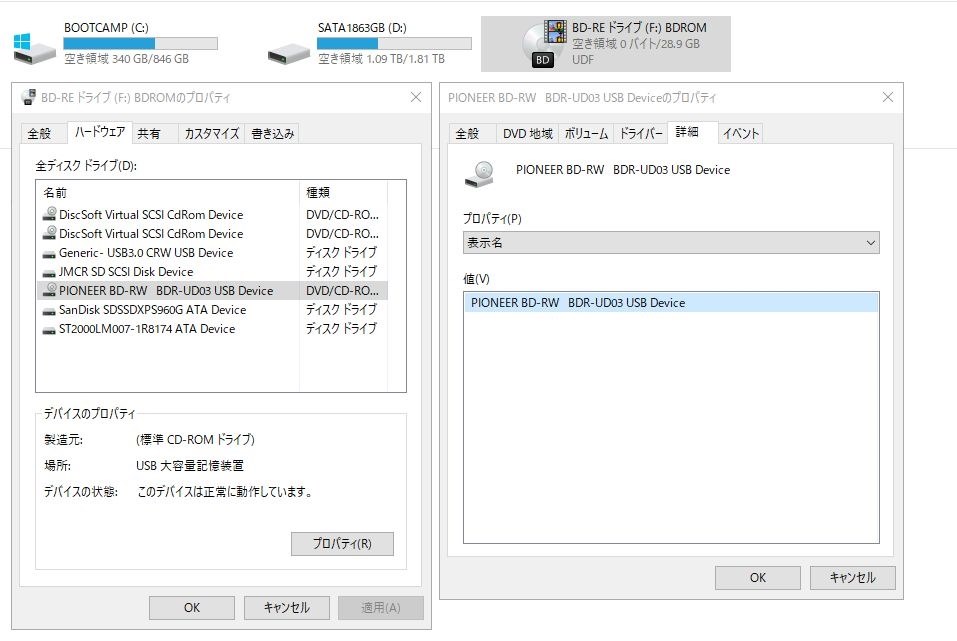Select Generic- USB3.0 CRW USB Device row
Image resolution: width=957 pixels, height=641 pixels.
(x=212, y=253)
